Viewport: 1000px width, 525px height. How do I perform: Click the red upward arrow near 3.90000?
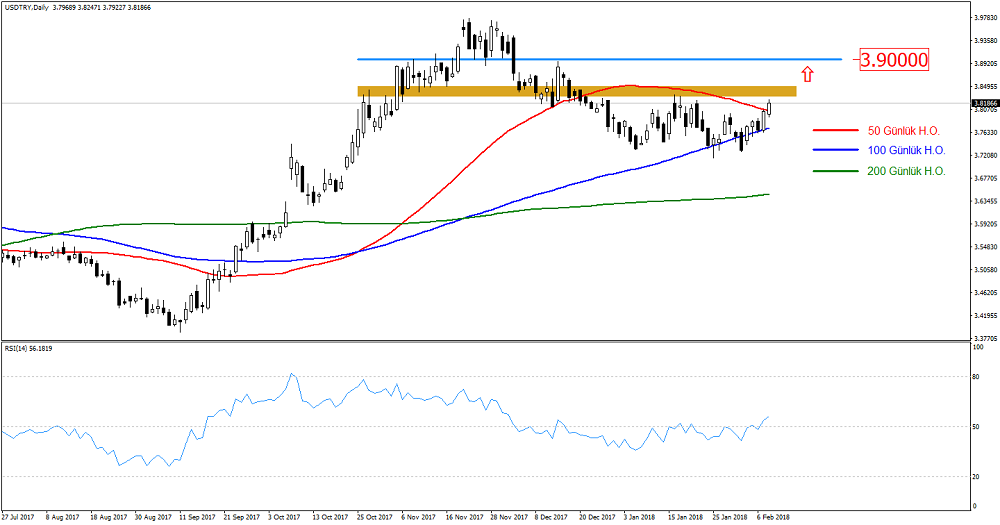point(808,73)
